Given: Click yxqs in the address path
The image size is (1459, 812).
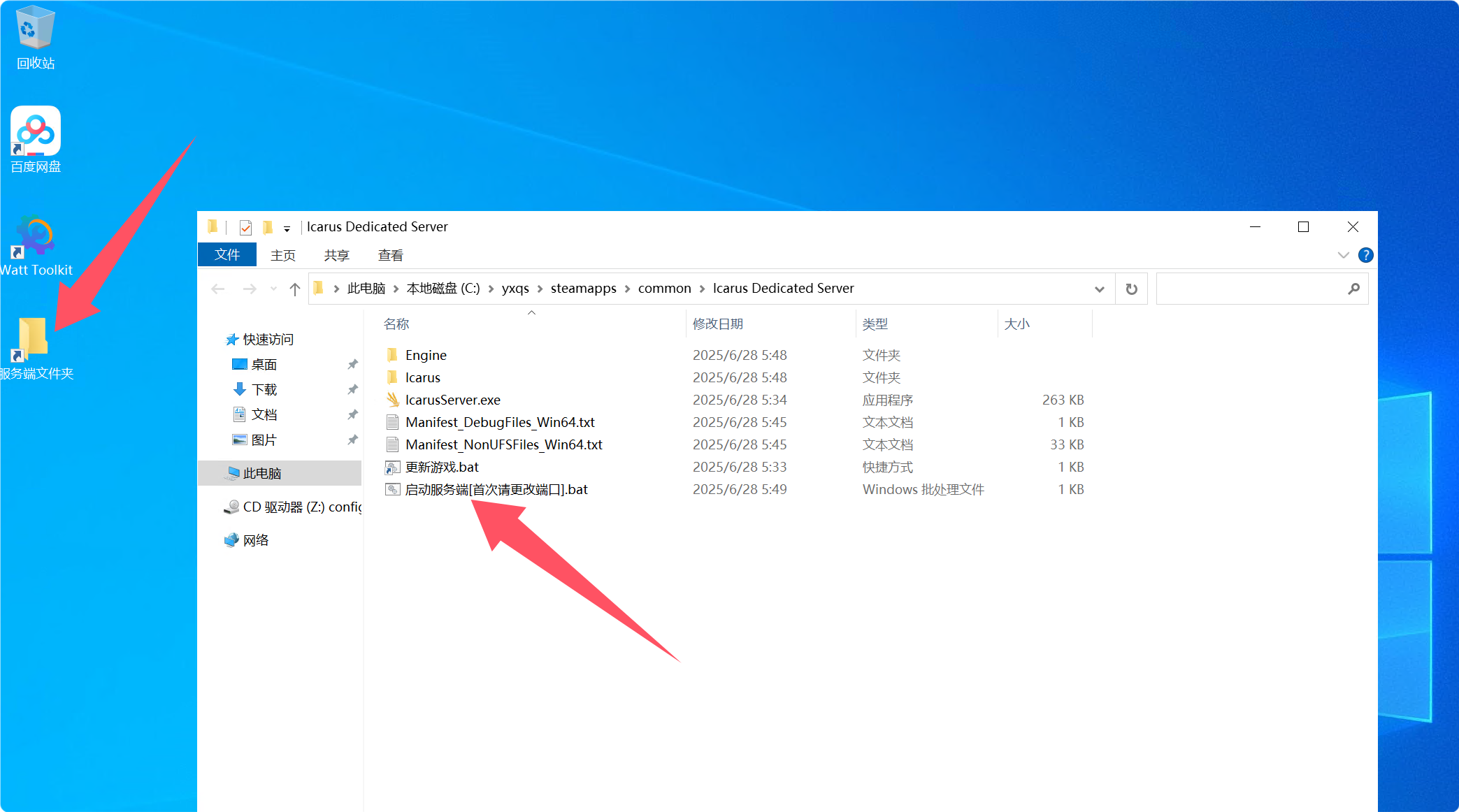Looking at the screenshot, I should [x=515, y=289].
